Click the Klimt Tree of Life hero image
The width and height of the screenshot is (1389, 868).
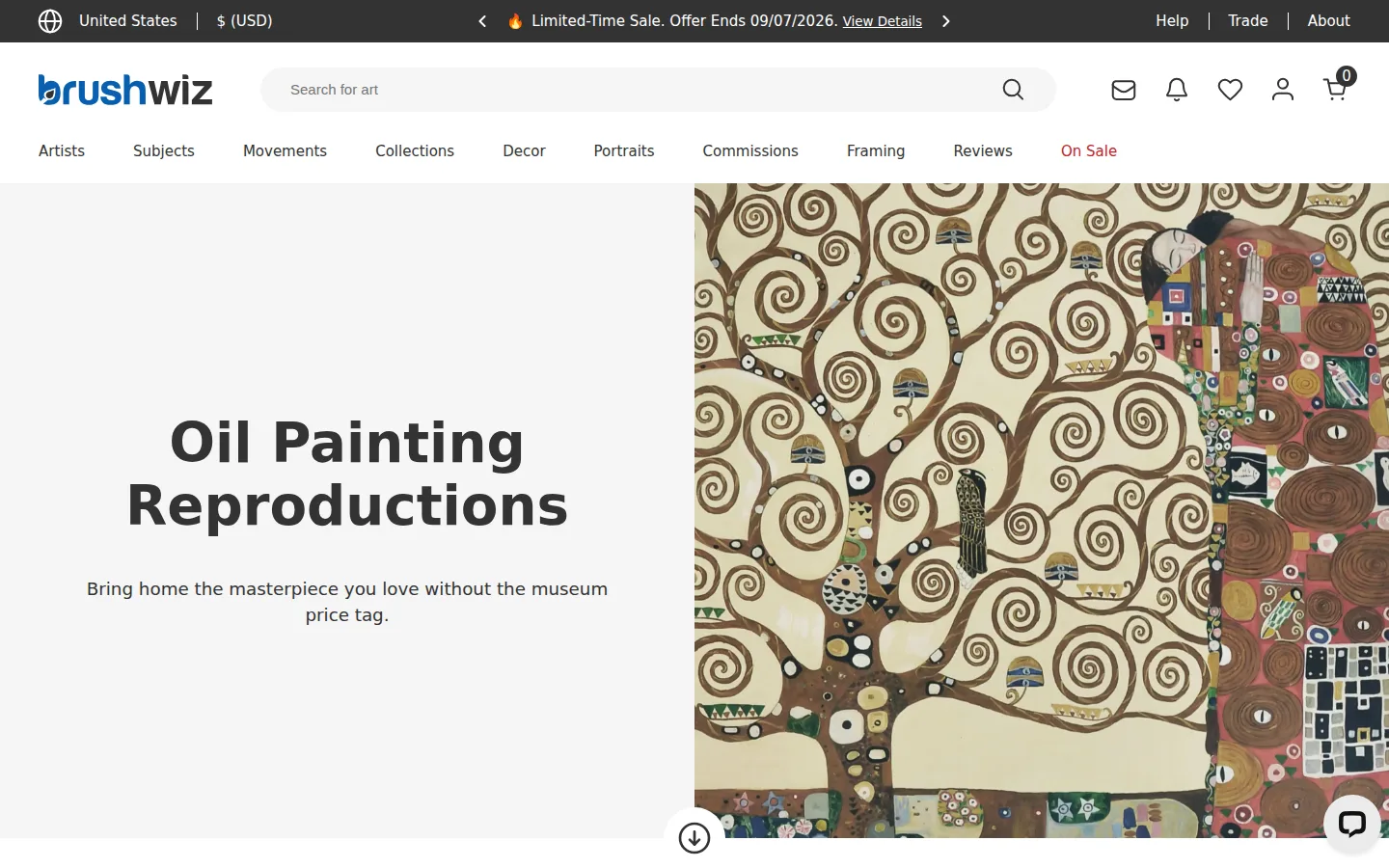tap(1042, 510)
